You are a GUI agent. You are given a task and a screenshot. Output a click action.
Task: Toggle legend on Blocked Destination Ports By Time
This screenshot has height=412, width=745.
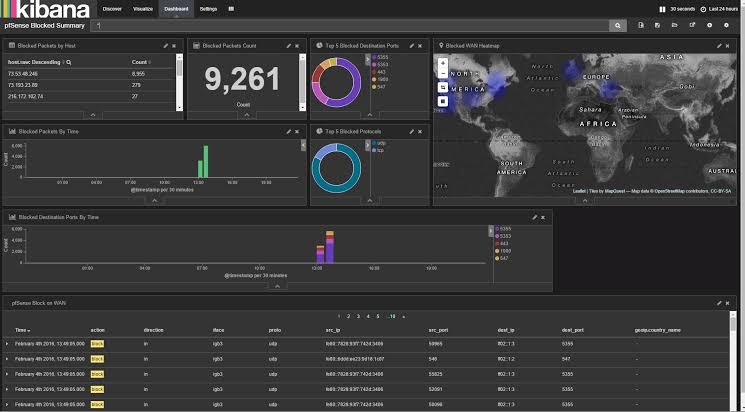point(491,230)
